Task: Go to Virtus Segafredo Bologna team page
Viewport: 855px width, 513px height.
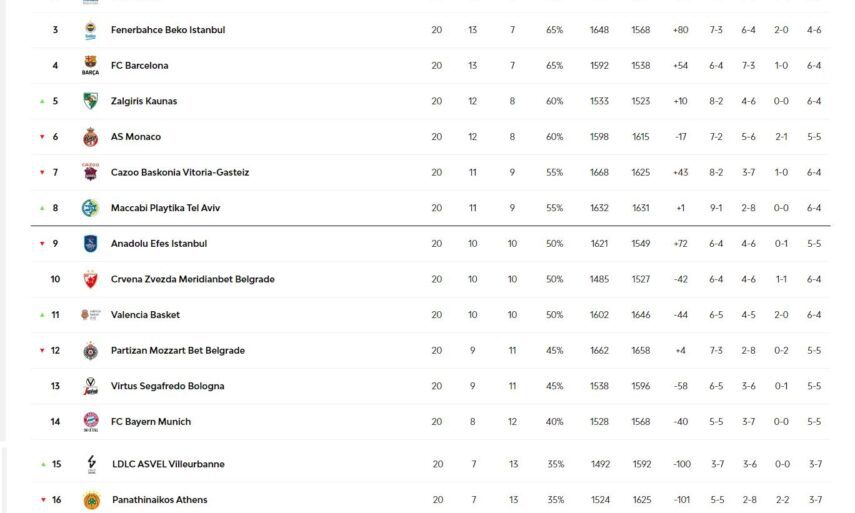Action: [167, 386]
